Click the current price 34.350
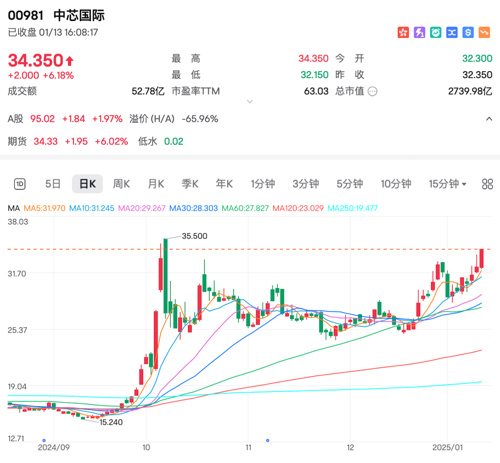Screen dimensions: 500x463 pyautogui.click(x=36, y=60)
